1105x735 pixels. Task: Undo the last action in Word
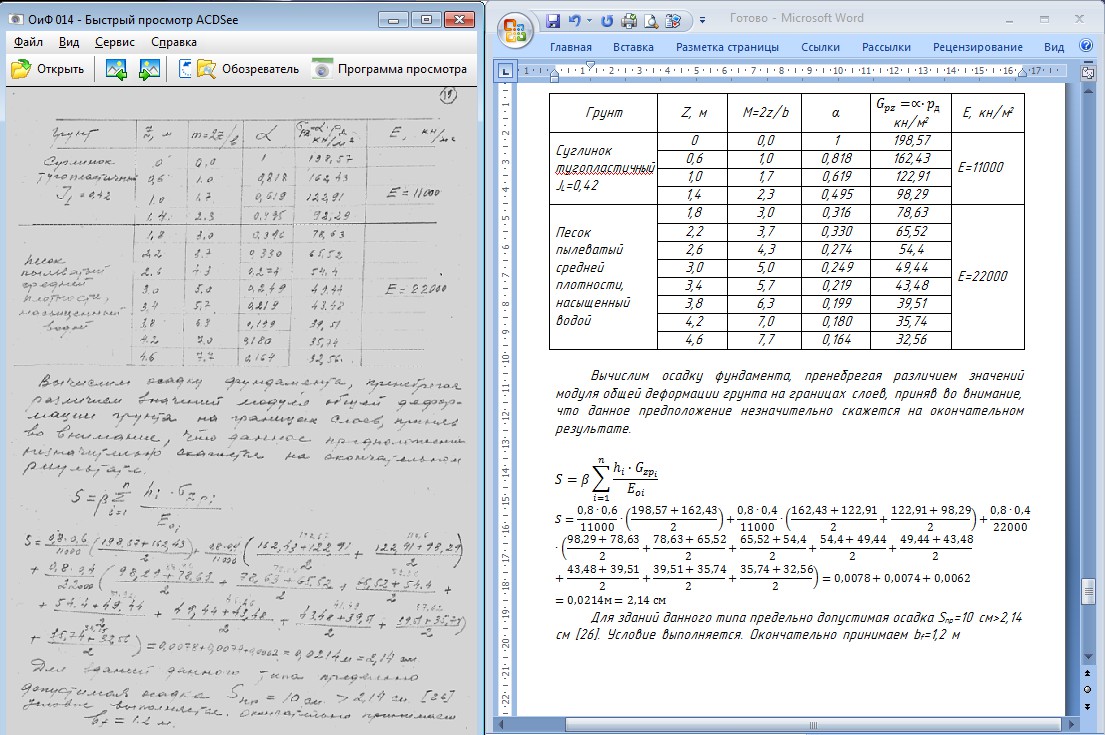575,20
